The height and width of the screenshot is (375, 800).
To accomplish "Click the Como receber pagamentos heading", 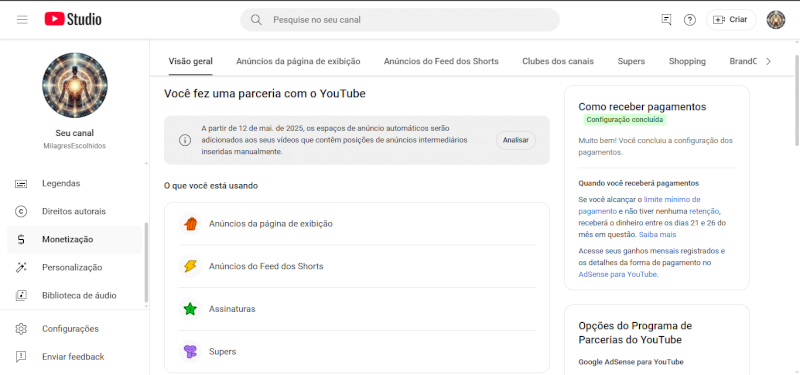I will [x=642, y=107].
